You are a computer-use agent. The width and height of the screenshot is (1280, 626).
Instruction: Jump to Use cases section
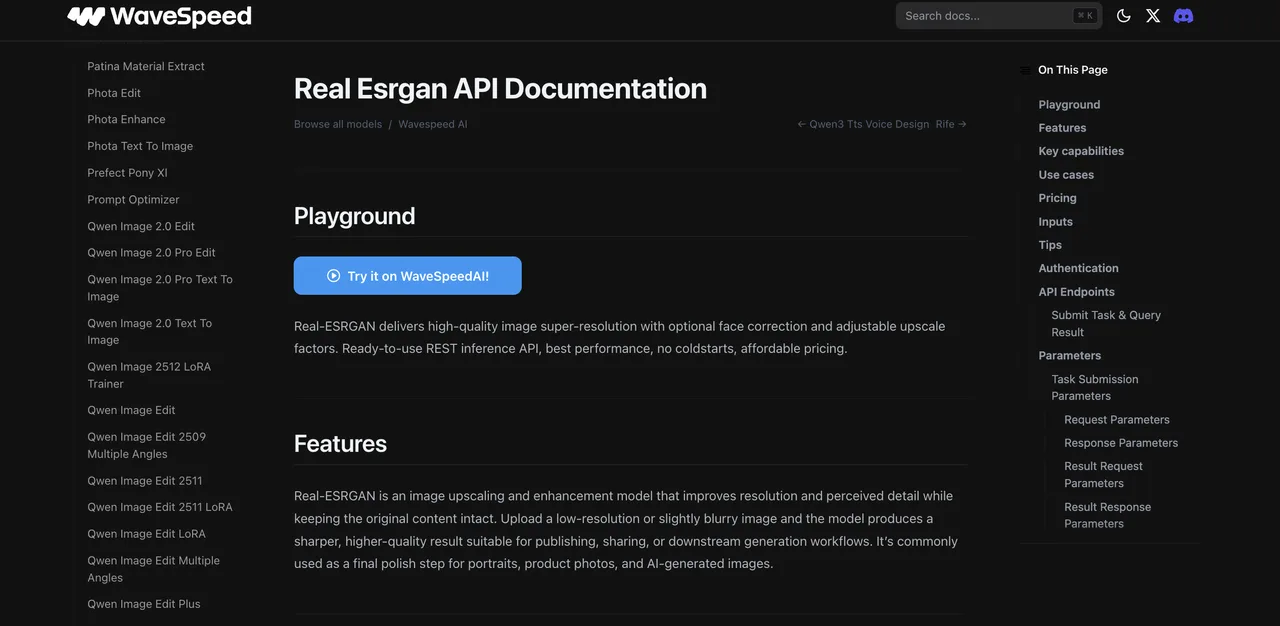(1066, 175)
